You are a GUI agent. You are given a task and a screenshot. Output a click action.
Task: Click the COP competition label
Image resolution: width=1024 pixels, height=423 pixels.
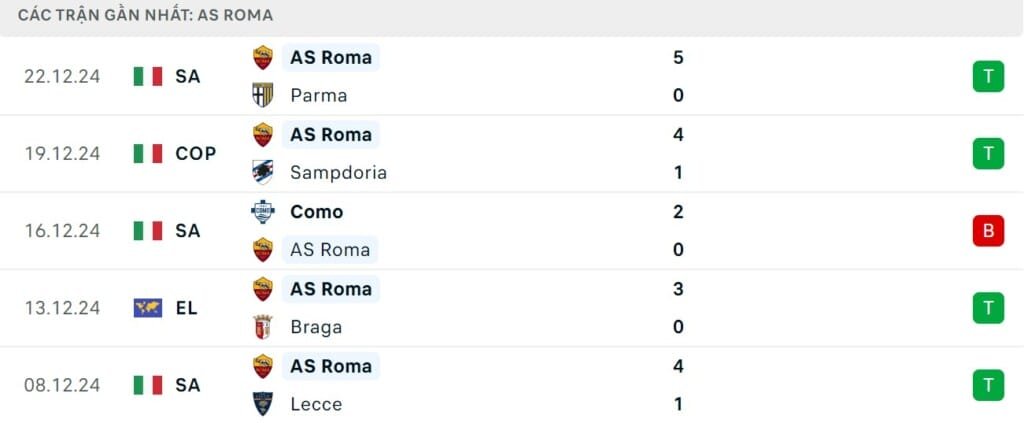click(x=195, y=153)
